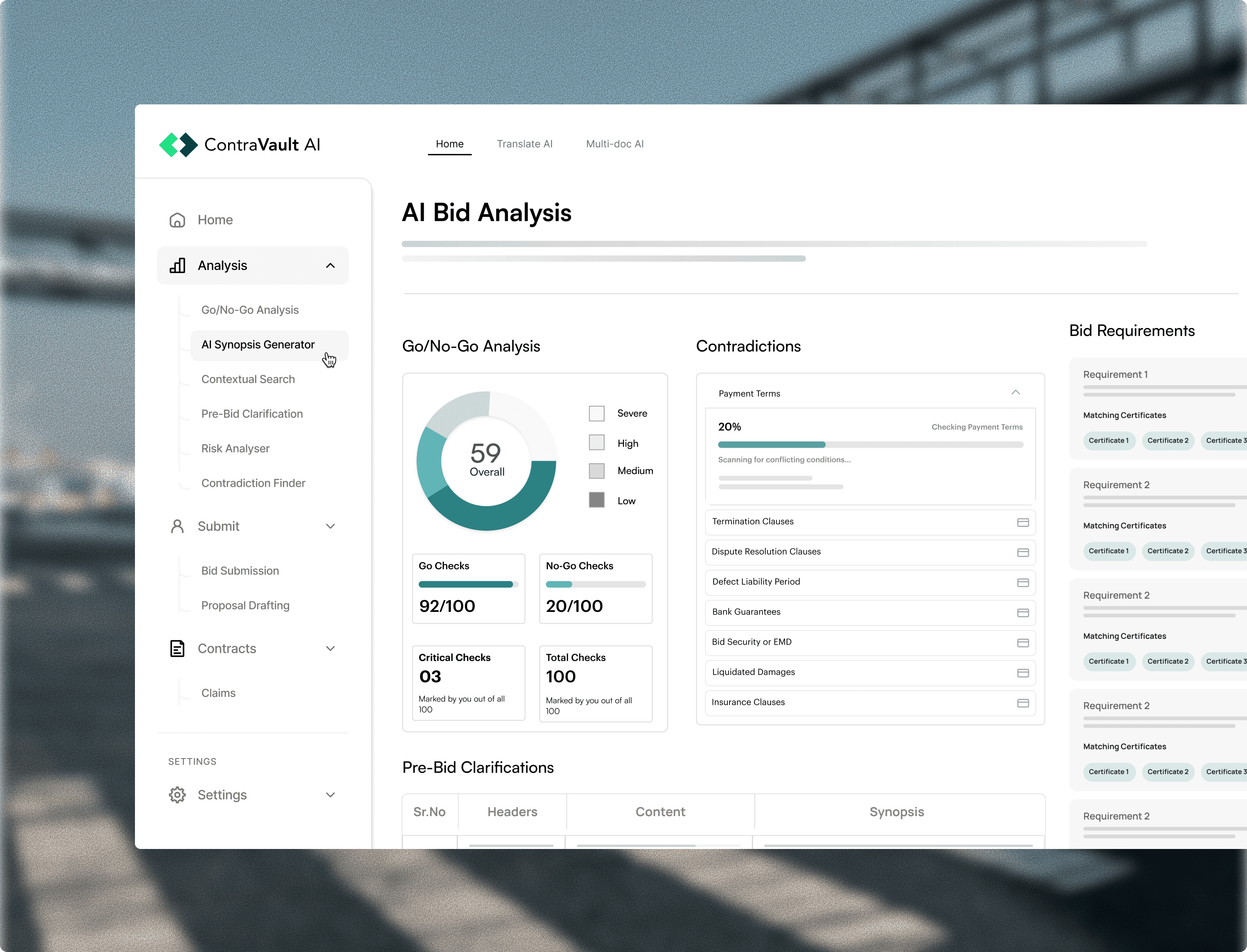Toggle the High legend box
This screenshot has width=1247, height=952.
coord(597,443)
